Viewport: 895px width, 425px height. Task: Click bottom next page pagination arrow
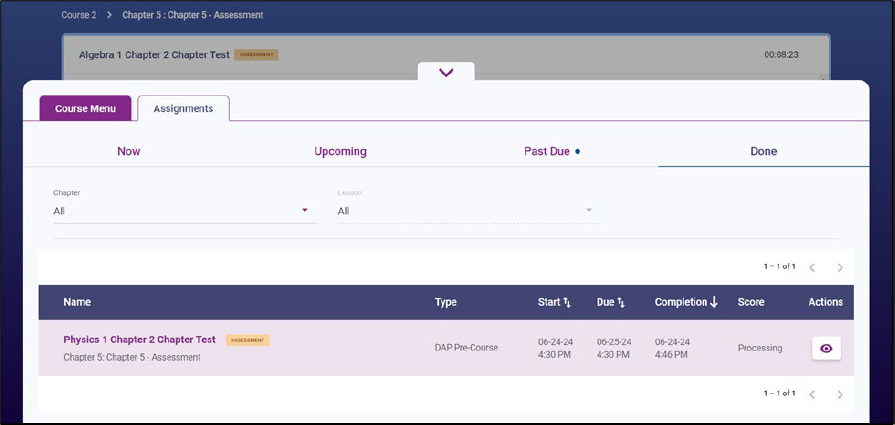coord(840,394)
